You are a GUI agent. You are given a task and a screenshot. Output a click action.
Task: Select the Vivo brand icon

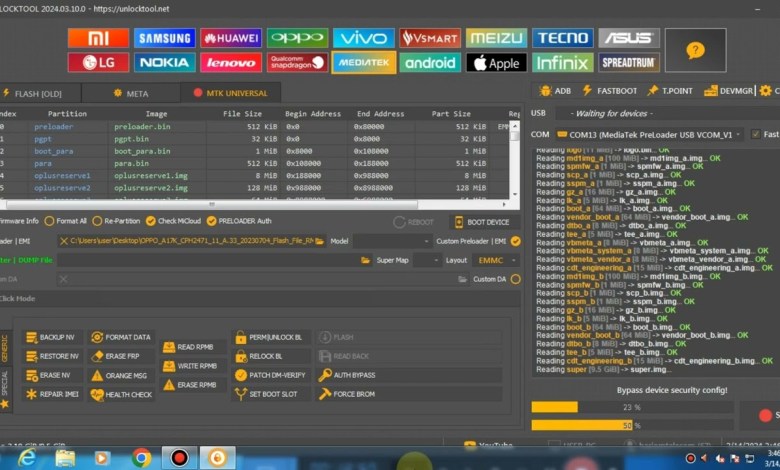point(364,38)
